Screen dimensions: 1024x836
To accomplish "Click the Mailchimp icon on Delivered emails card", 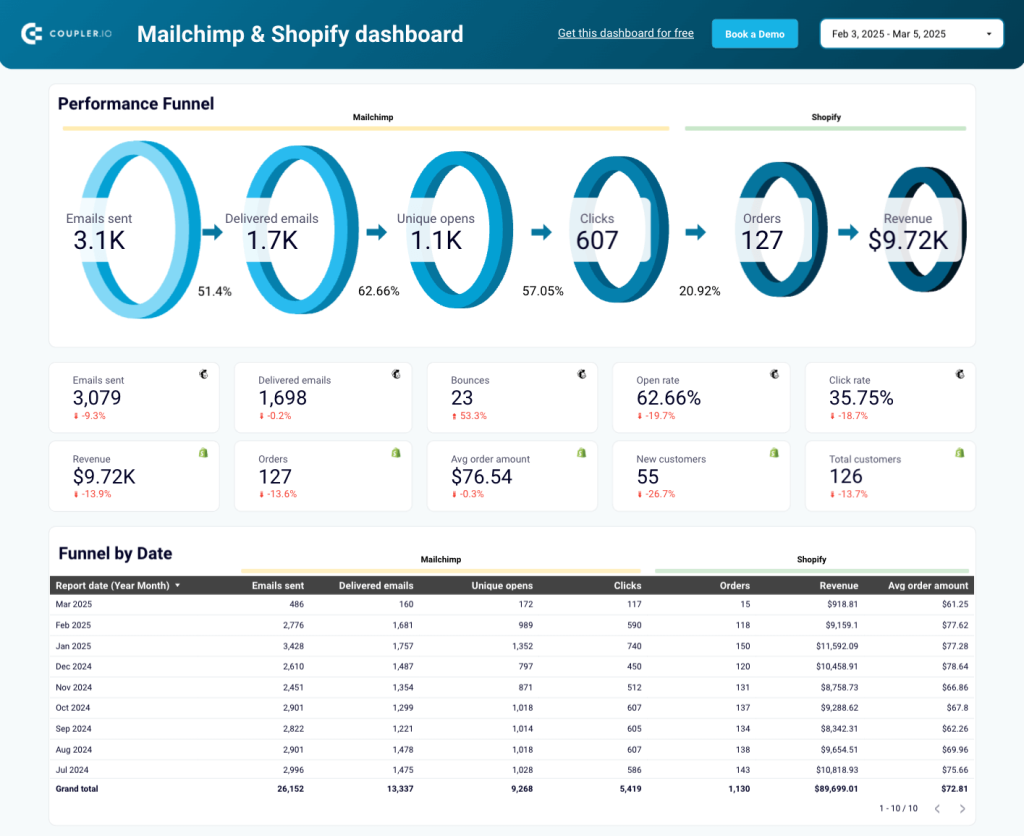I will pyautogui.click(x=396, y=374).
